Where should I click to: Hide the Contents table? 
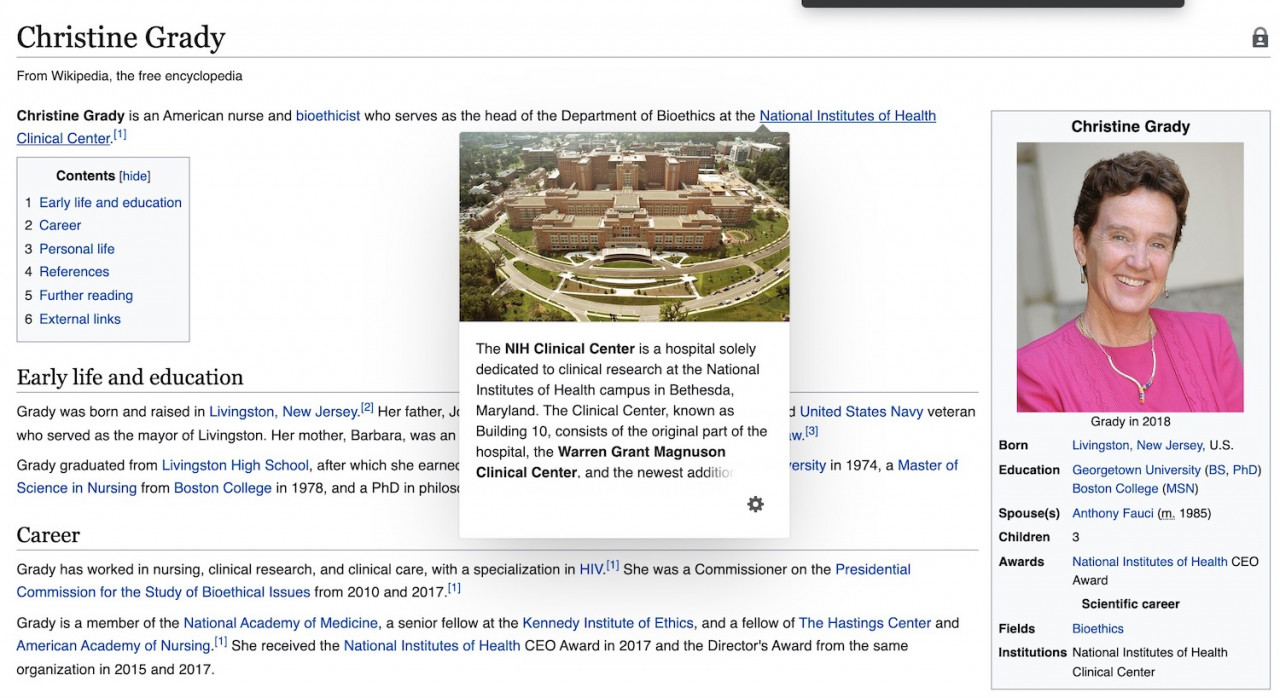tap(135, 176)
